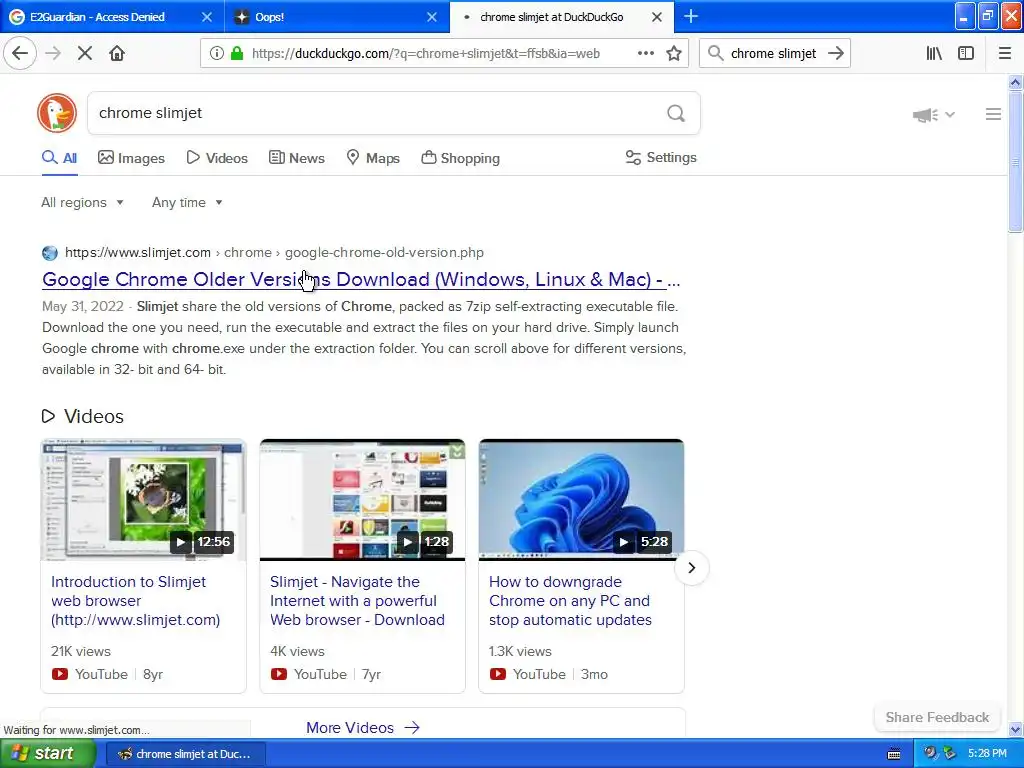Stop loading the page with the X button
Viewport: 1024px width, 768px height.
point(84,53)
